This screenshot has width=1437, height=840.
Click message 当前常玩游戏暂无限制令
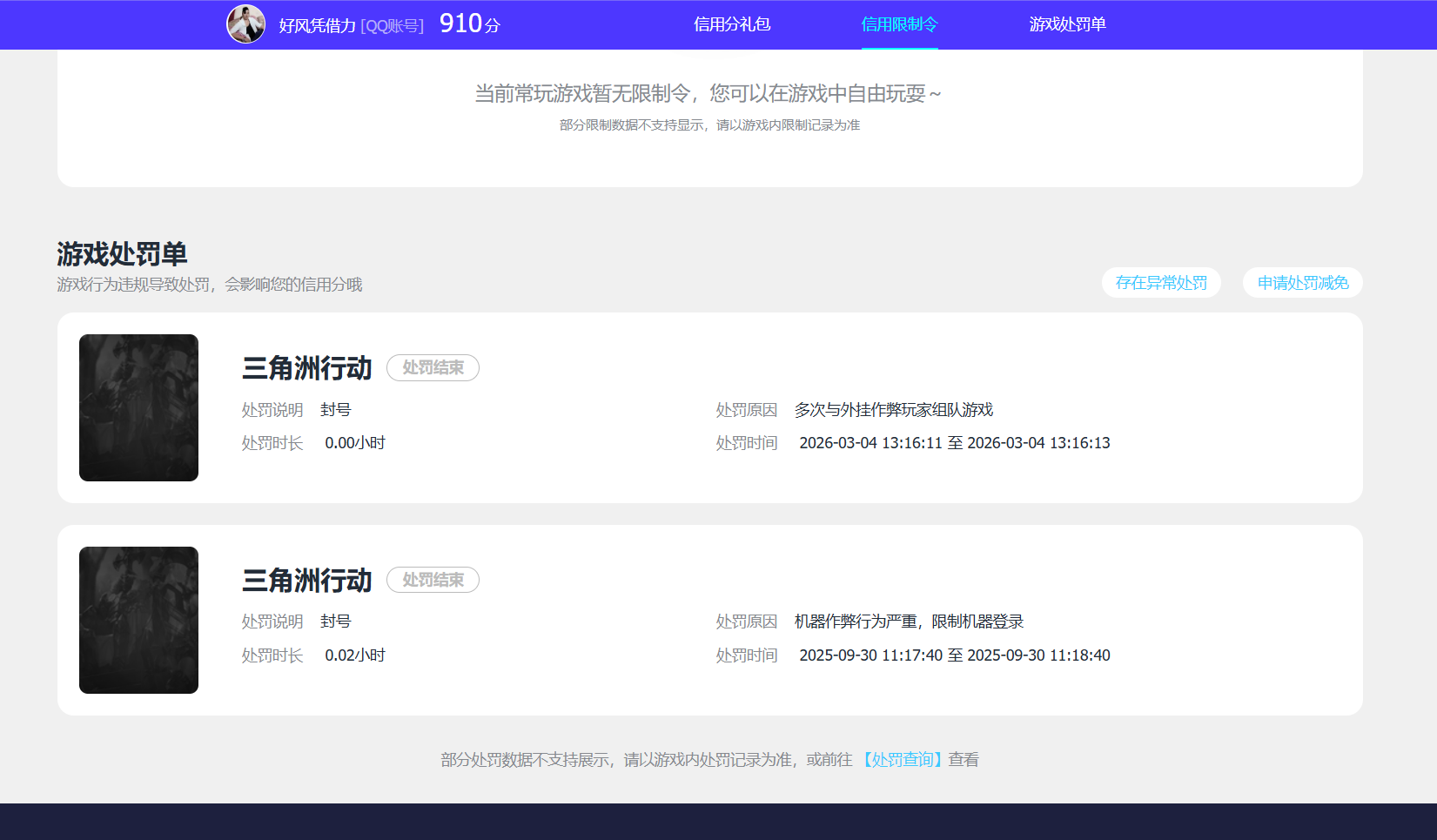[708, 93]
